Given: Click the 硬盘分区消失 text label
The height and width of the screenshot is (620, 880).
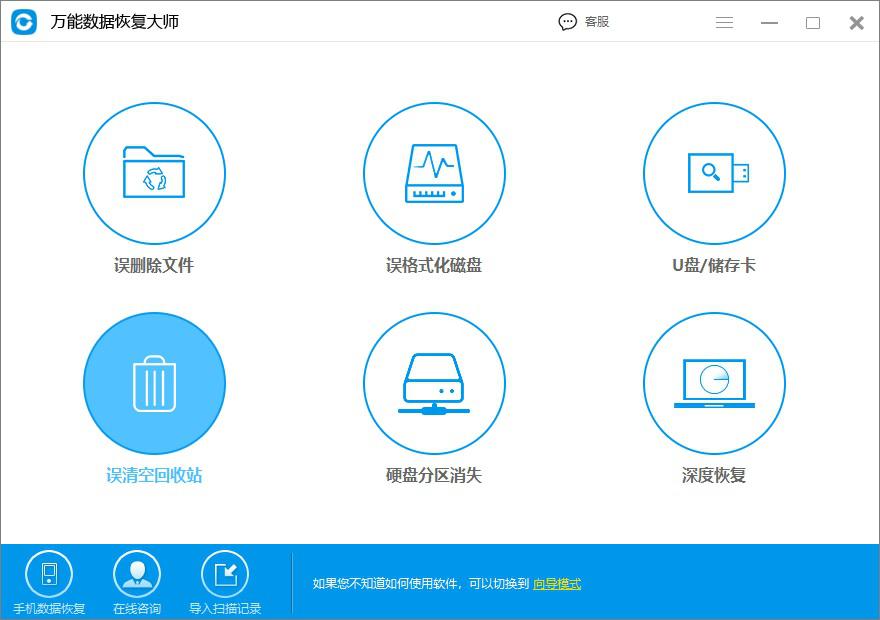Looking at the screenshot, I should 434,475.
